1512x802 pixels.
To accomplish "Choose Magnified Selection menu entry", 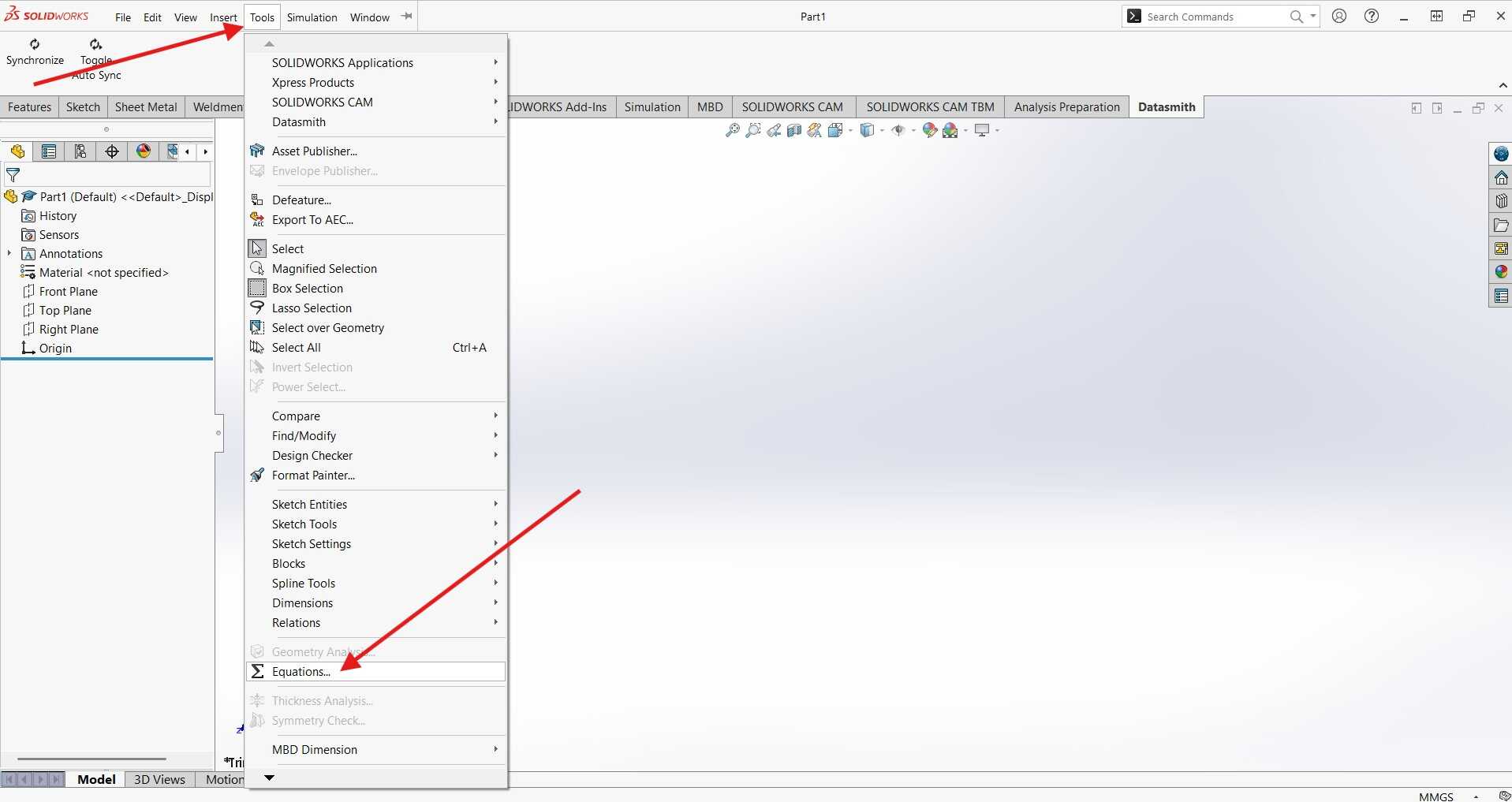I will 376,268.
